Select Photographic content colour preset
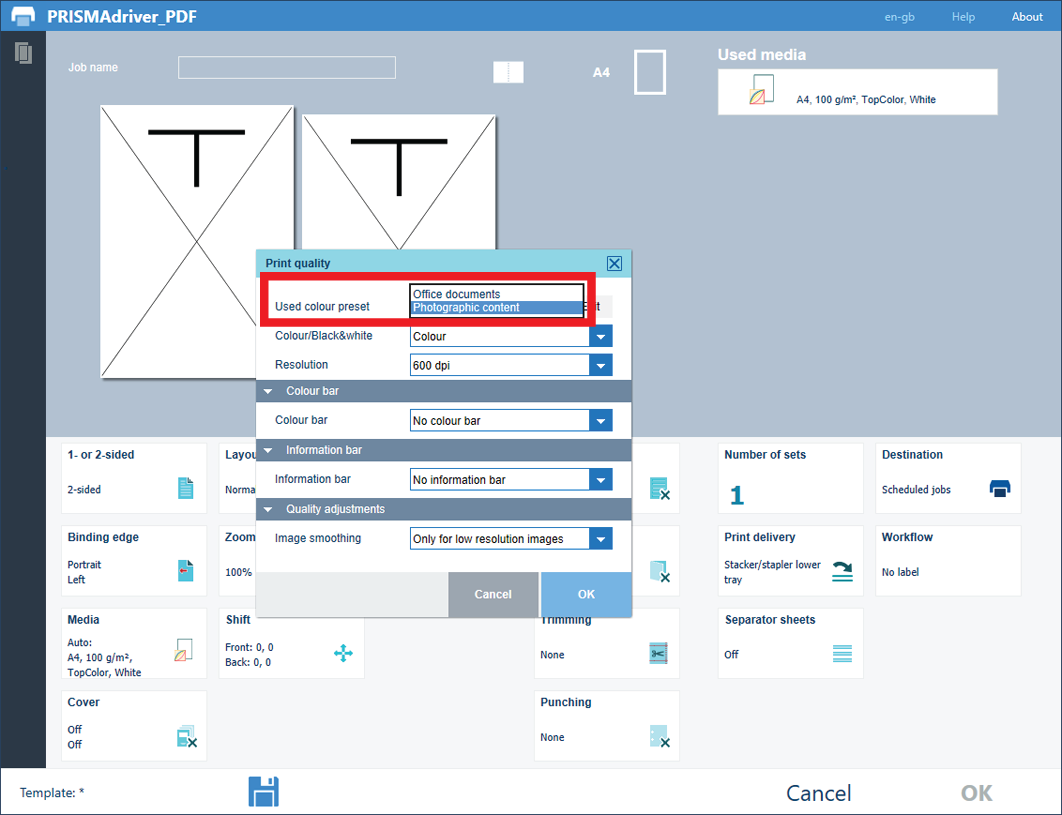This screenshot has height=815, width=1062. click(496, 308)
